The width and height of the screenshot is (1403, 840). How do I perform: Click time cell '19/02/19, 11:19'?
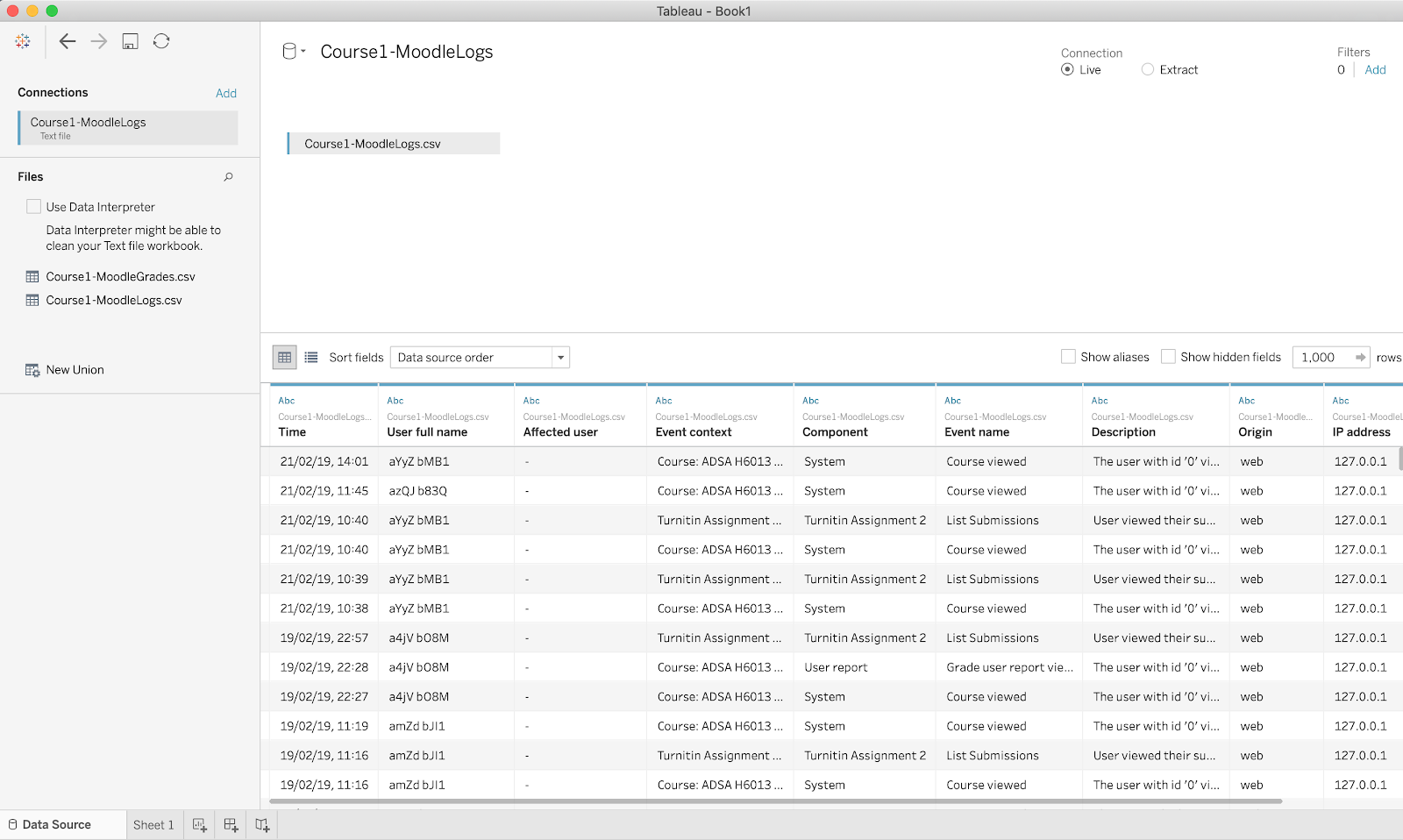(x=324, y=726)
